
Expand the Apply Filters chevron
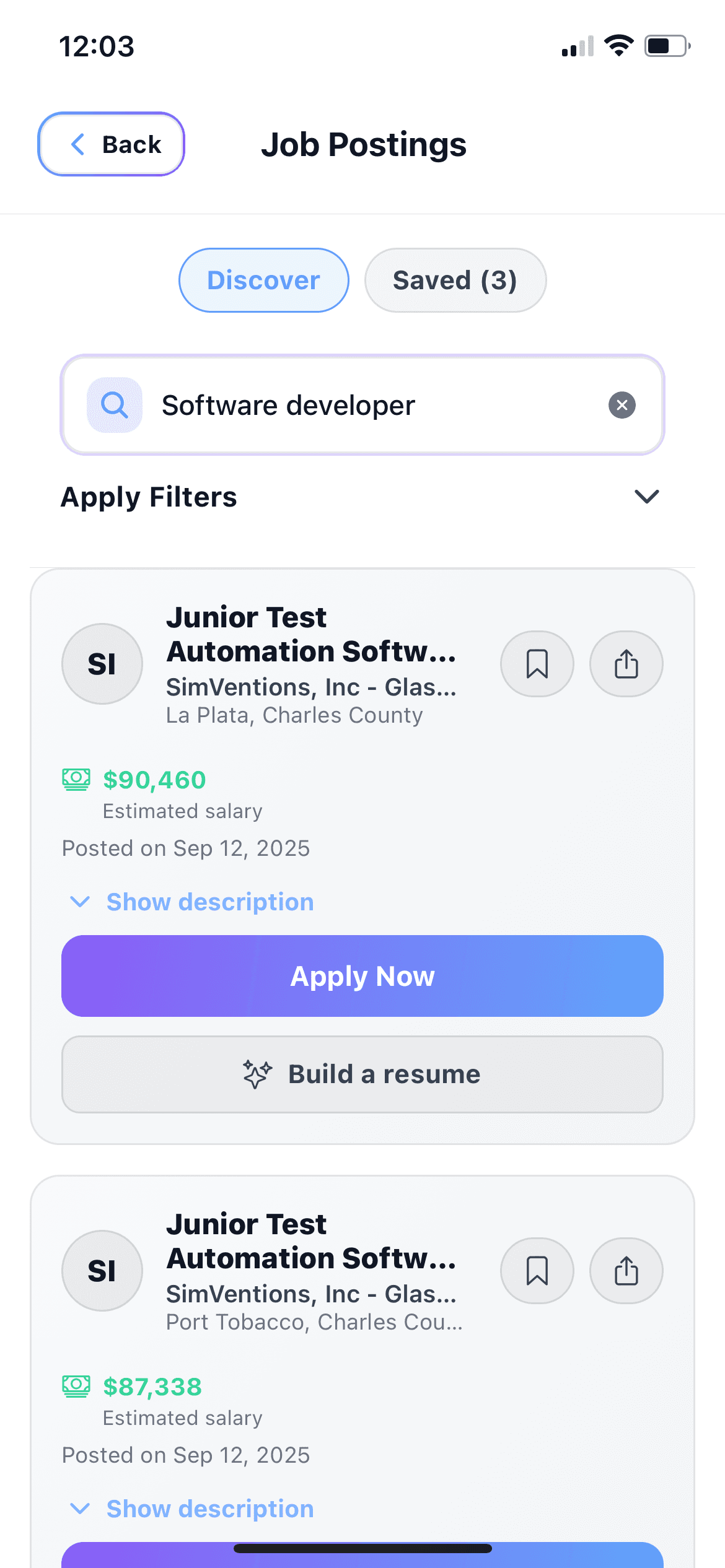pyautogui.click(x=646, y=497)
